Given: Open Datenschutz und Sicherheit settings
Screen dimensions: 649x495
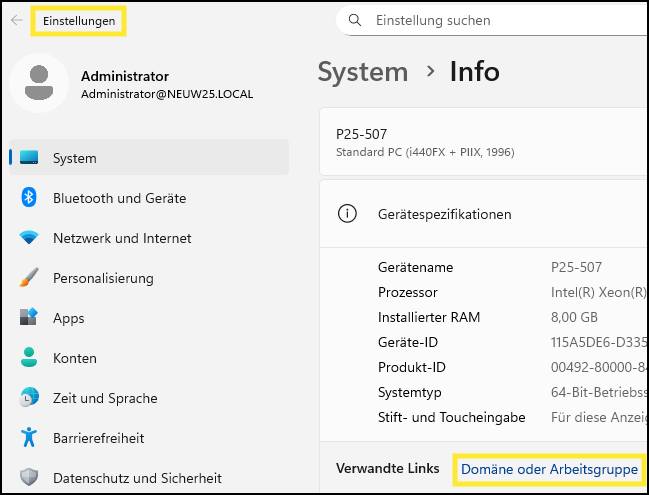Looking at the screenshot, I should click(149, 478).
